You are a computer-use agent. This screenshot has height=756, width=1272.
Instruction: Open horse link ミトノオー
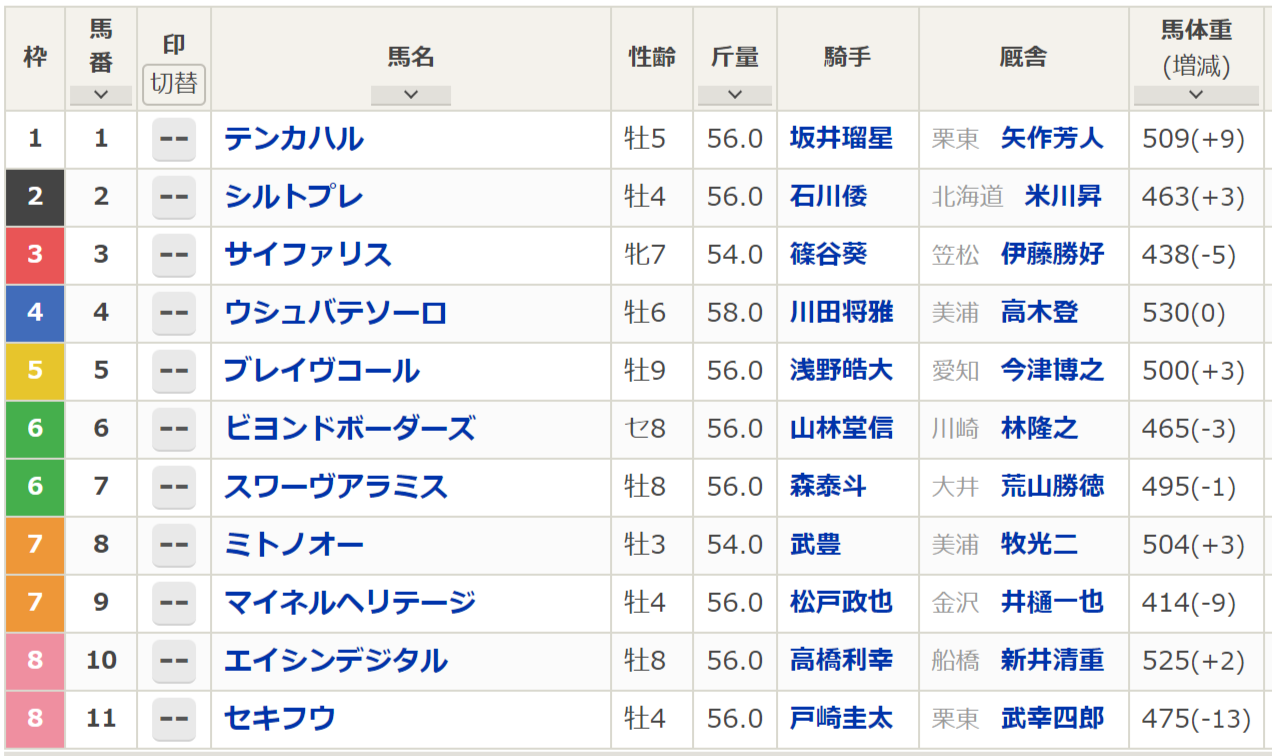click(294, 545)
